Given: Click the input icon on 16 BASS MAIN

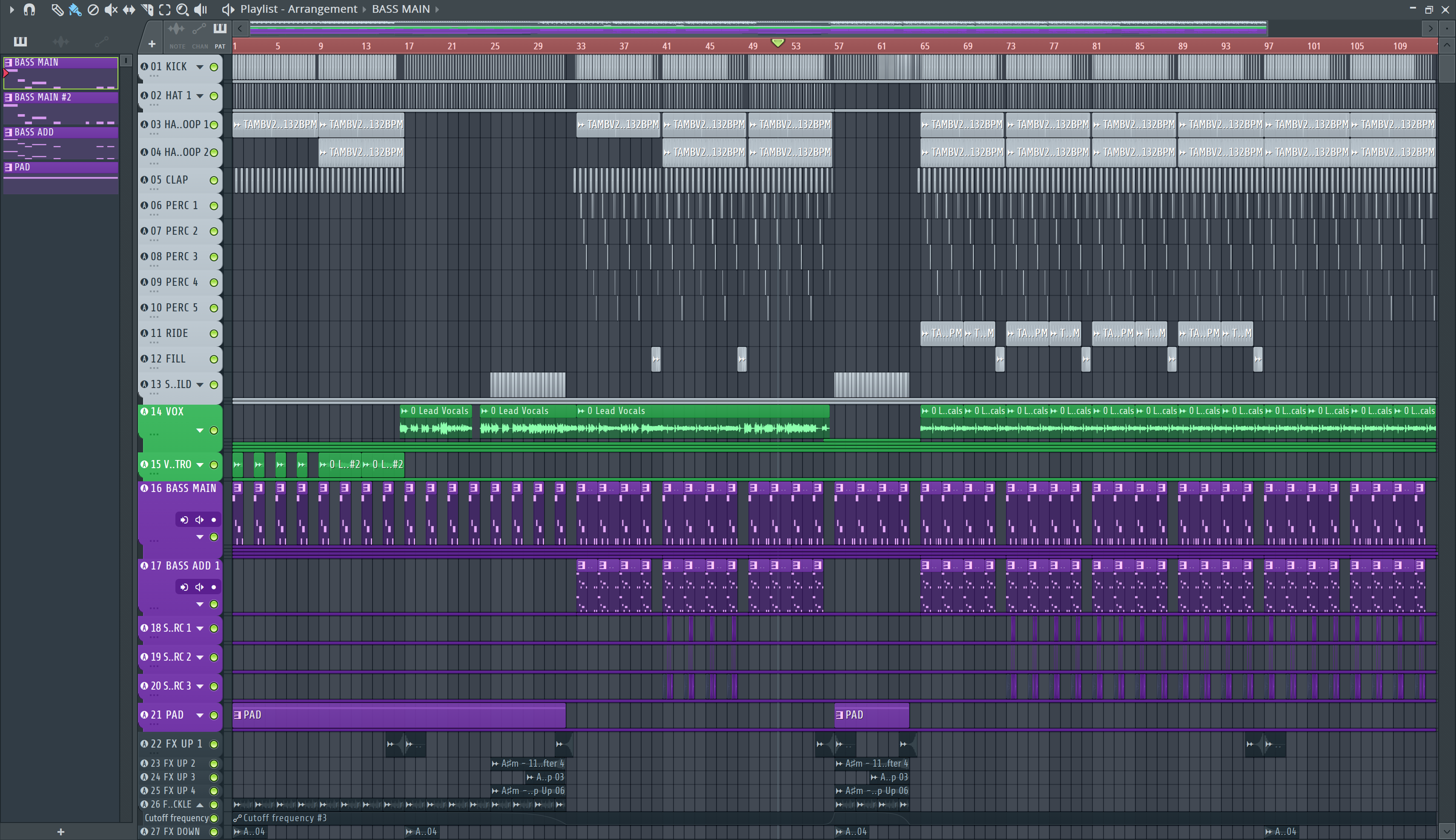Looking at the screenshot, I should 184,520.
